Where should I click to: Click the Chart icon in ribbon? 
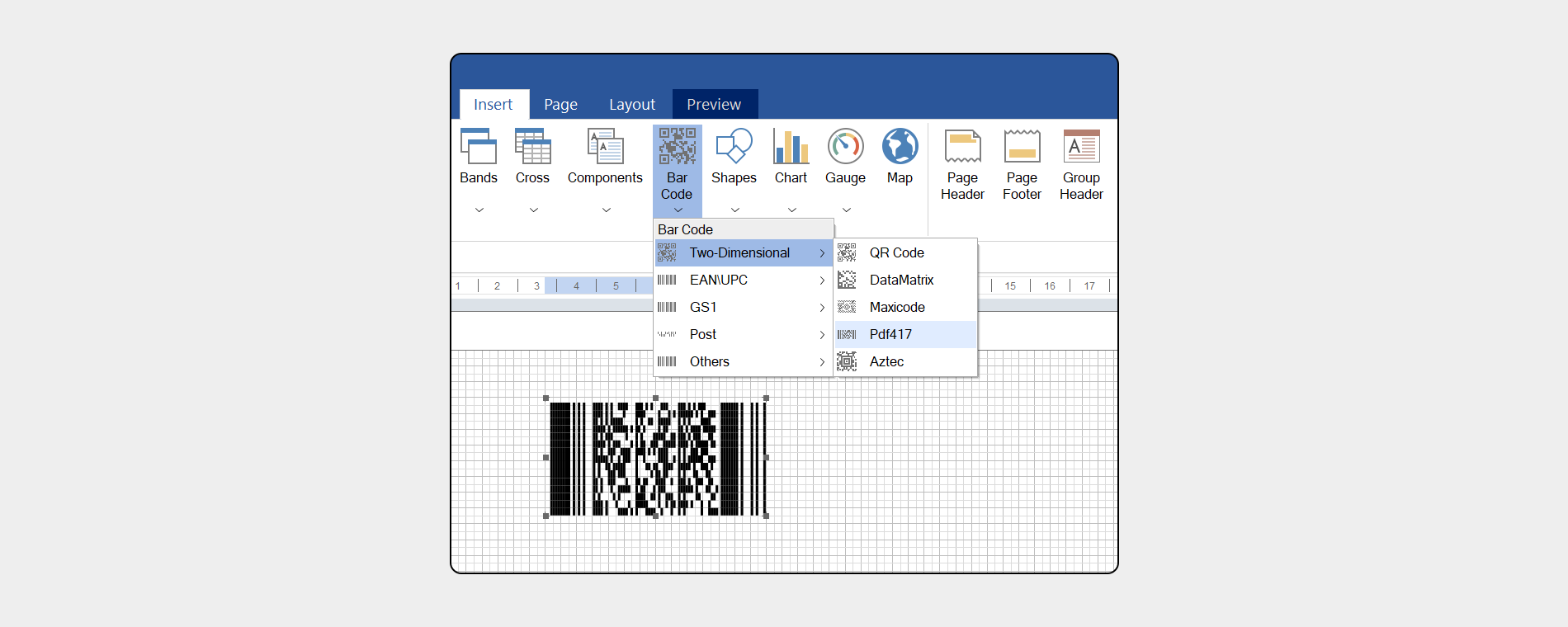coord(791,146)
